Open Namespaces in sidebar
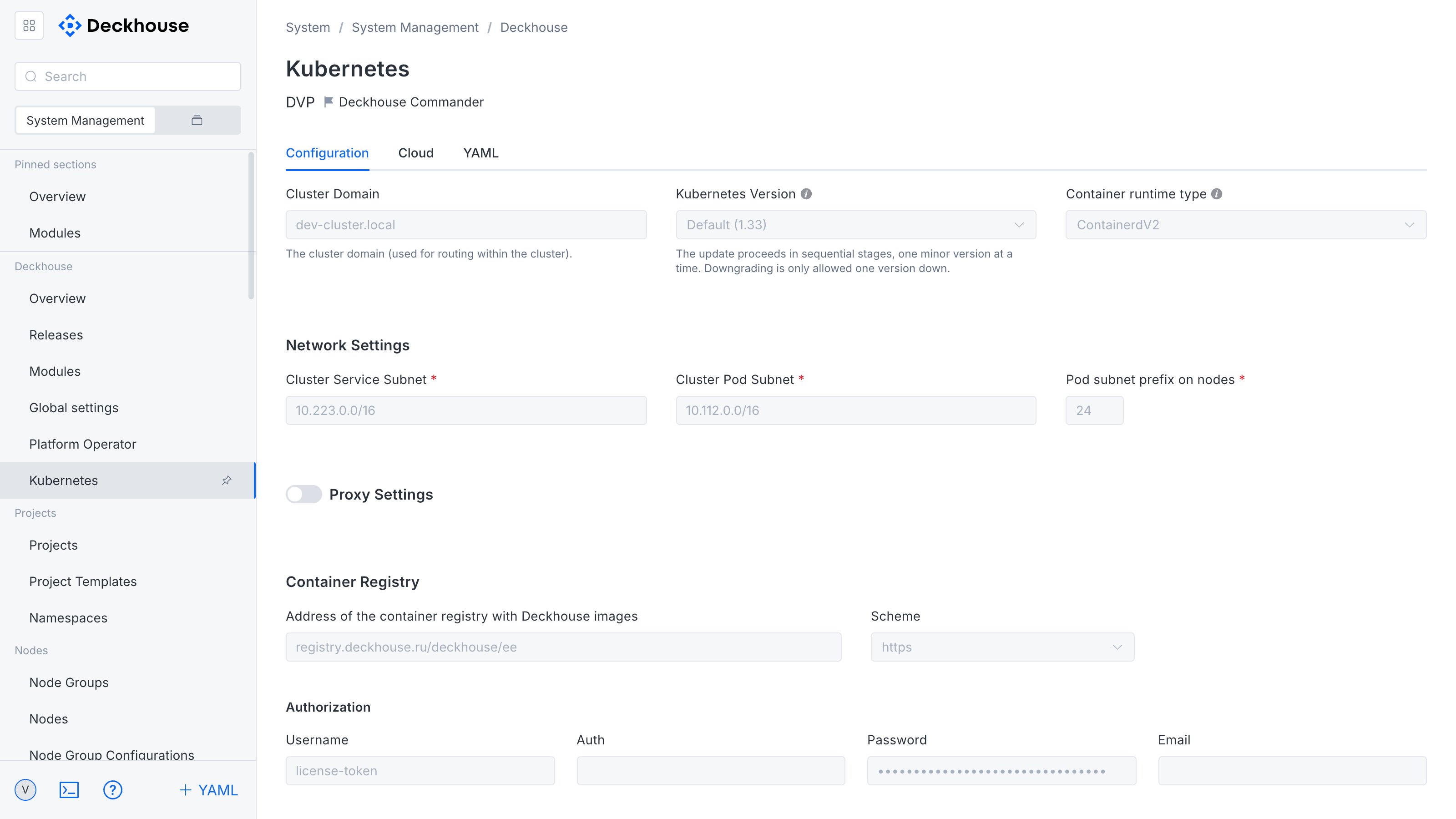 point(128,618)
